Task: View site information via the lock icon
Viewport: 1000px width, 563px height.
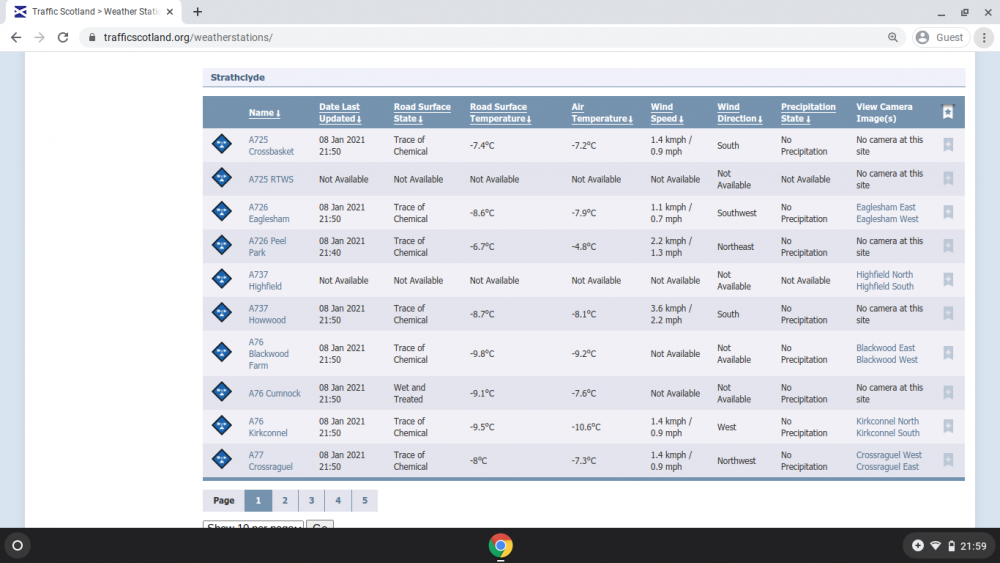Action: 92,38
